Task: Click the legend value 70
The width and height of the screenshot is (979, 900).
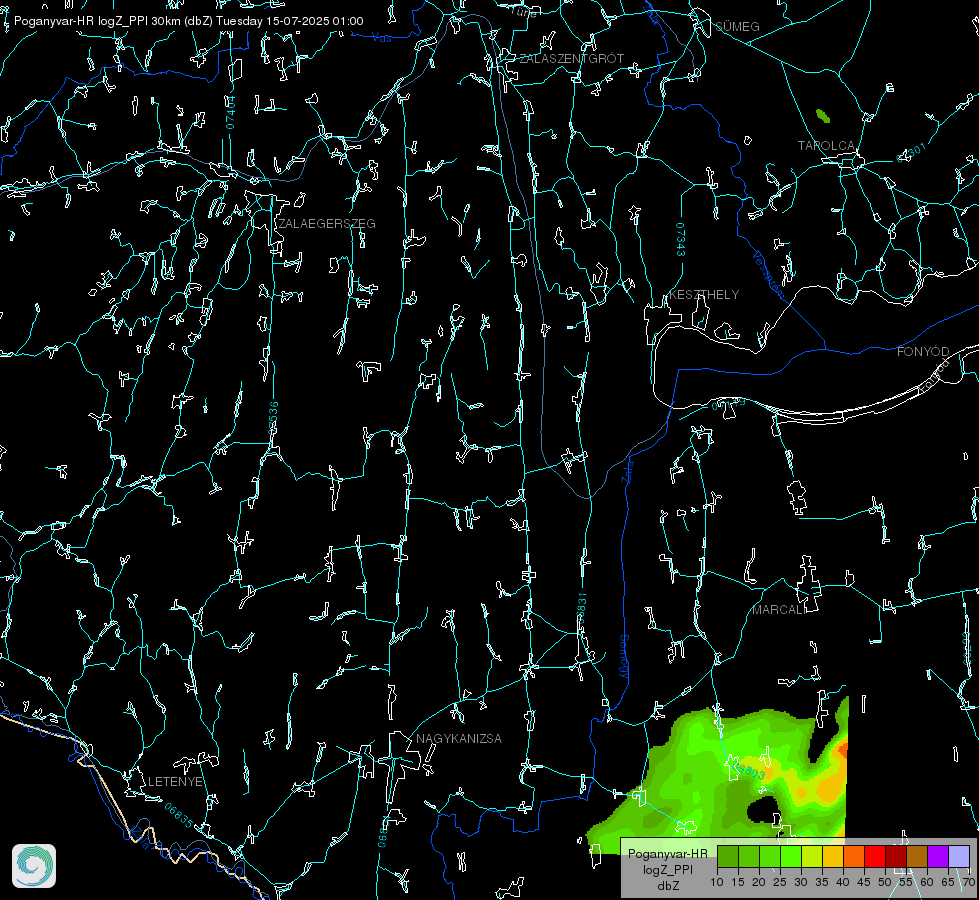Action: (969, 883)
